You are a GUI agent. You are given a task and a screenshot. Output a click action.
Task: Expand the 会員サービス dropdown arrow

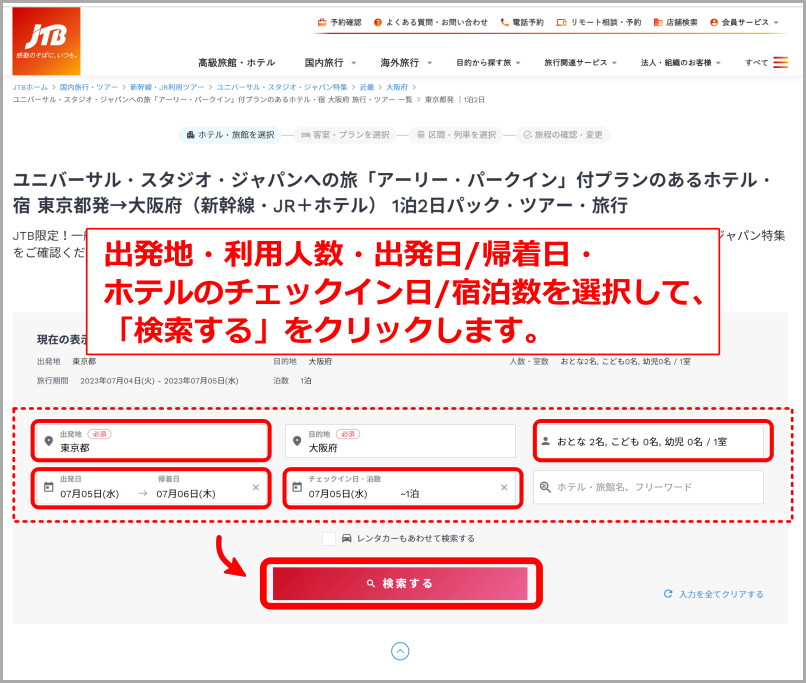(776, 23)
